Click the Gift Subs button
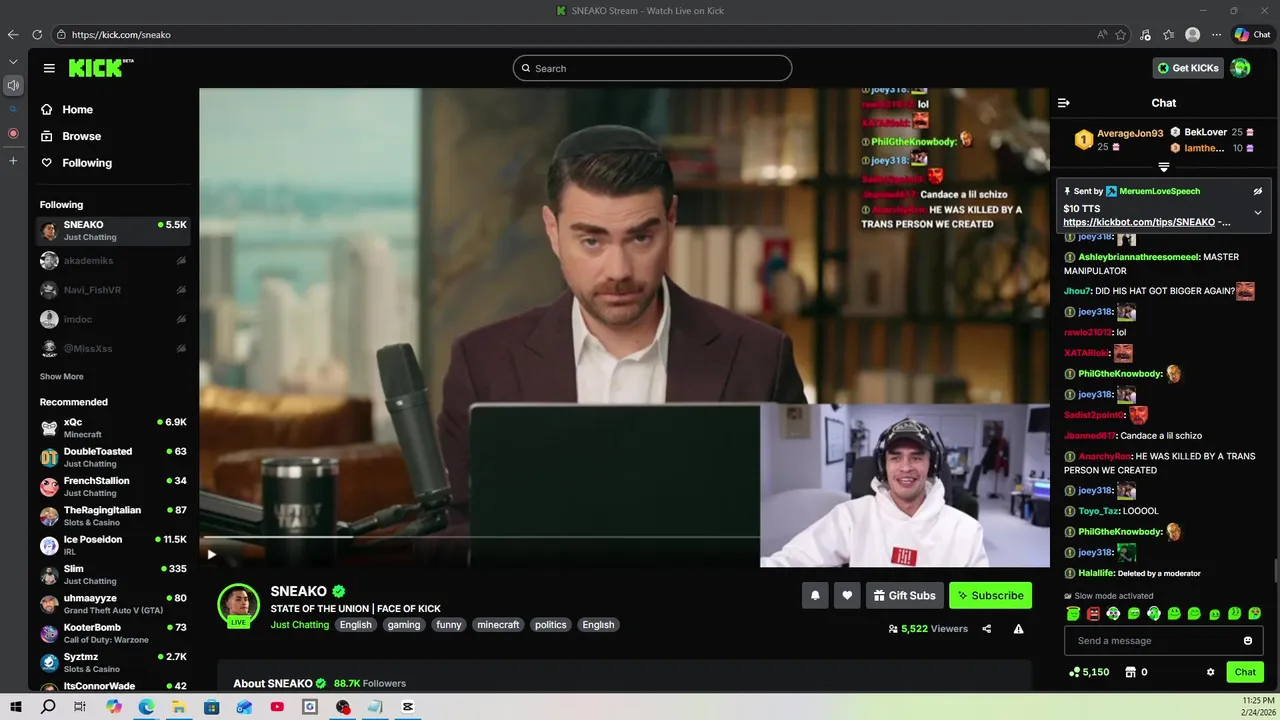This screenshot has width=1280, height=720. point(905,595)
